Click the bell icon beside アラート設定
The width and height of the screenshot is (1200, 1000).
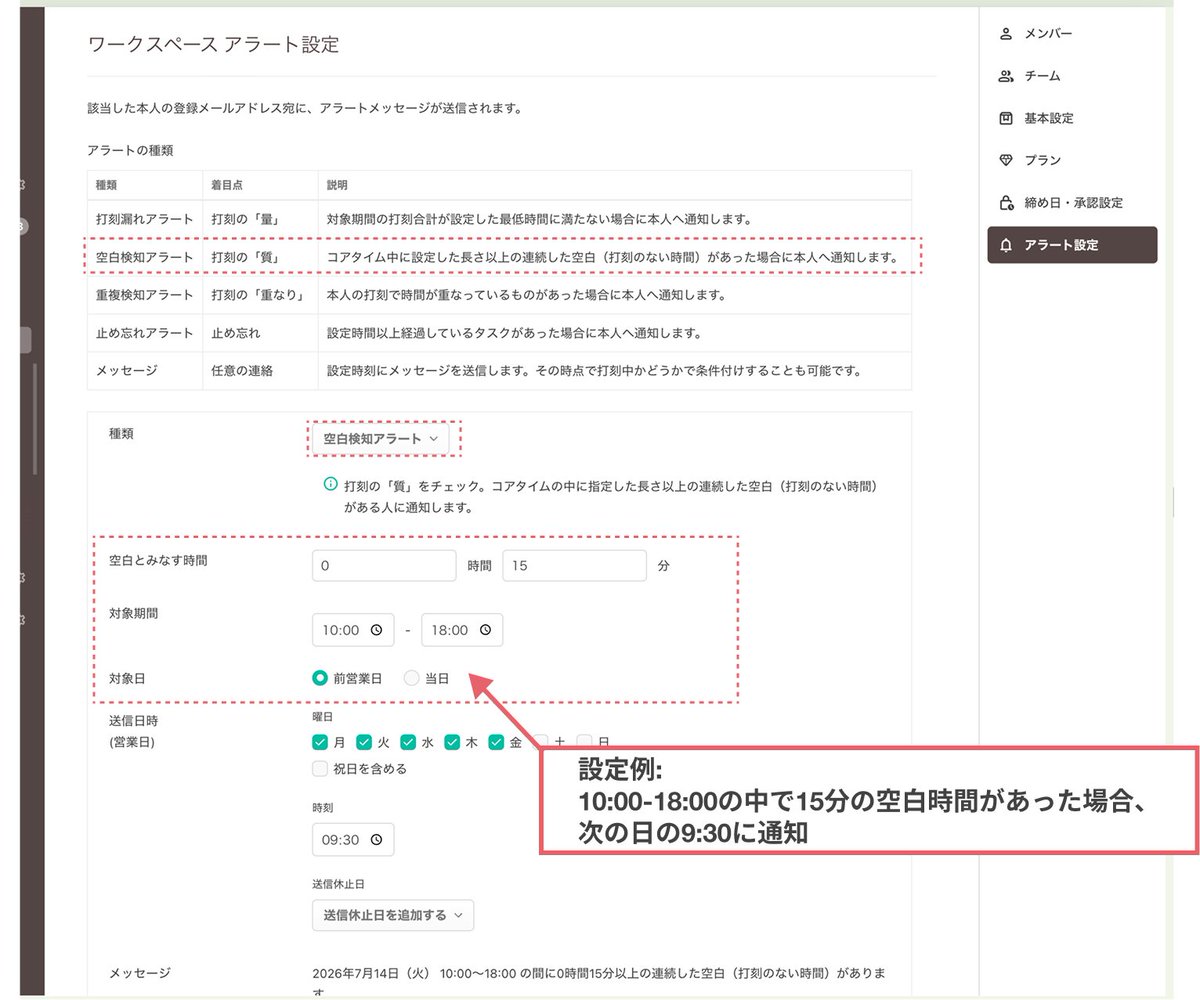1006,245
